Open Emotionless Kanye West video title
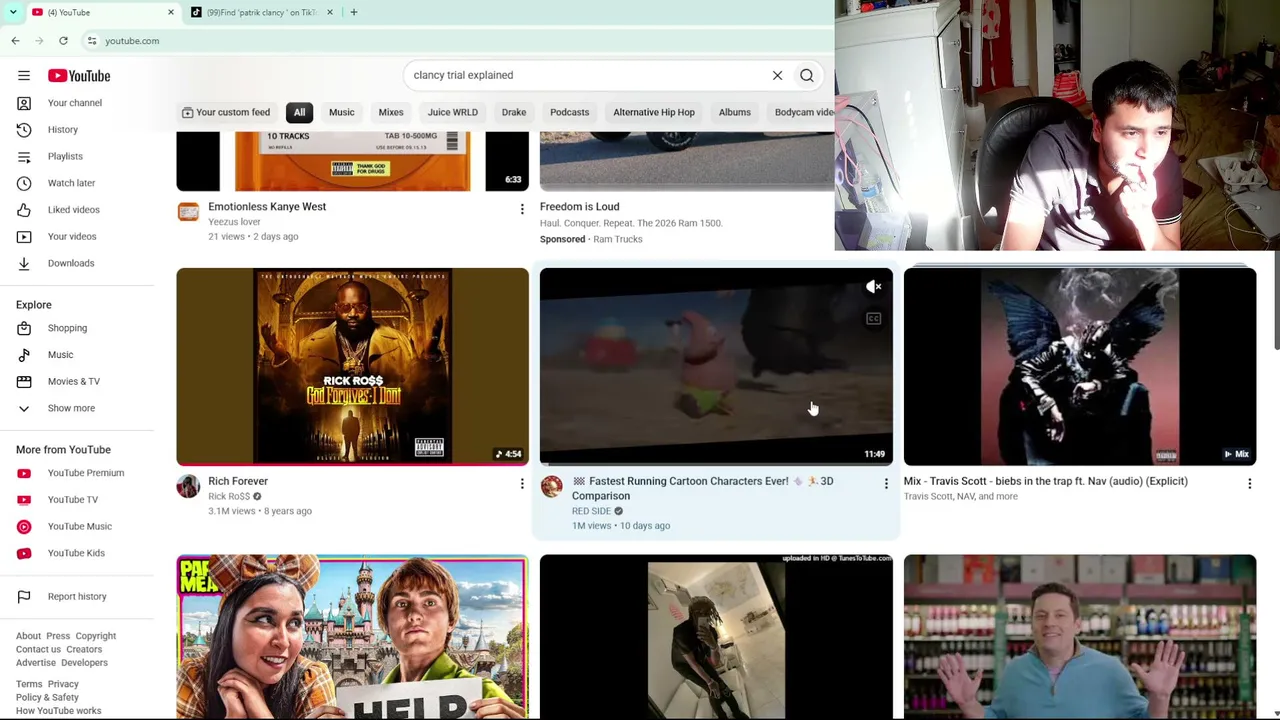 tap(267, 207)
